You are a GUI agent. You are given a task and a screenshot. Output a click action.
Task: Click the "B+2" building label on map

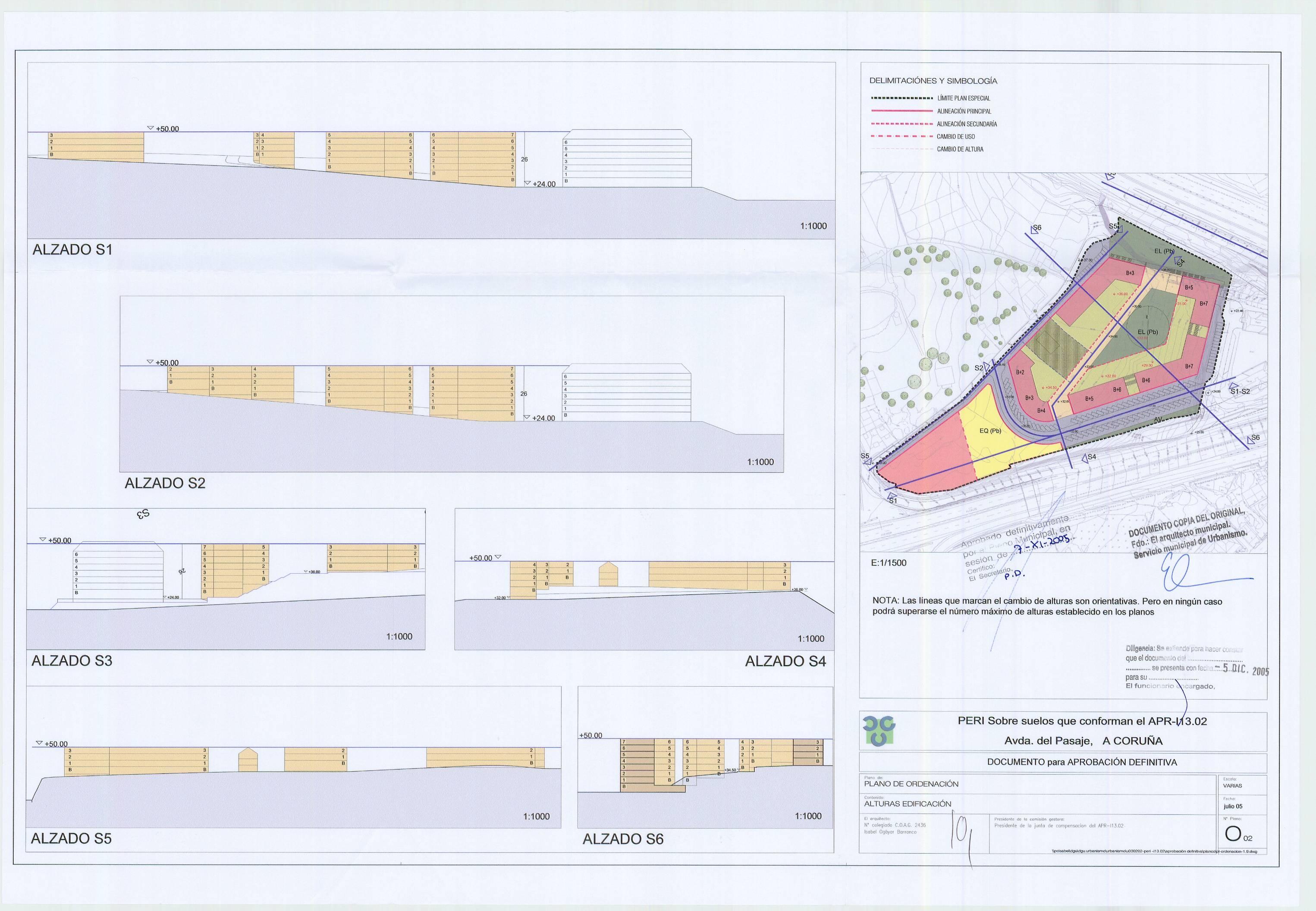1021,372
